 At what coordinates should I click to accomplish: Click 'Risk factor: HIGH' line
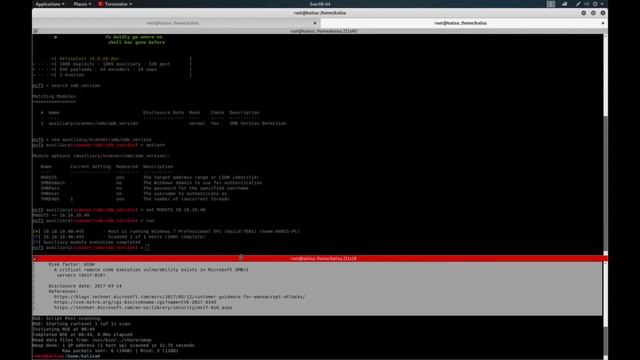click(72, 264)
